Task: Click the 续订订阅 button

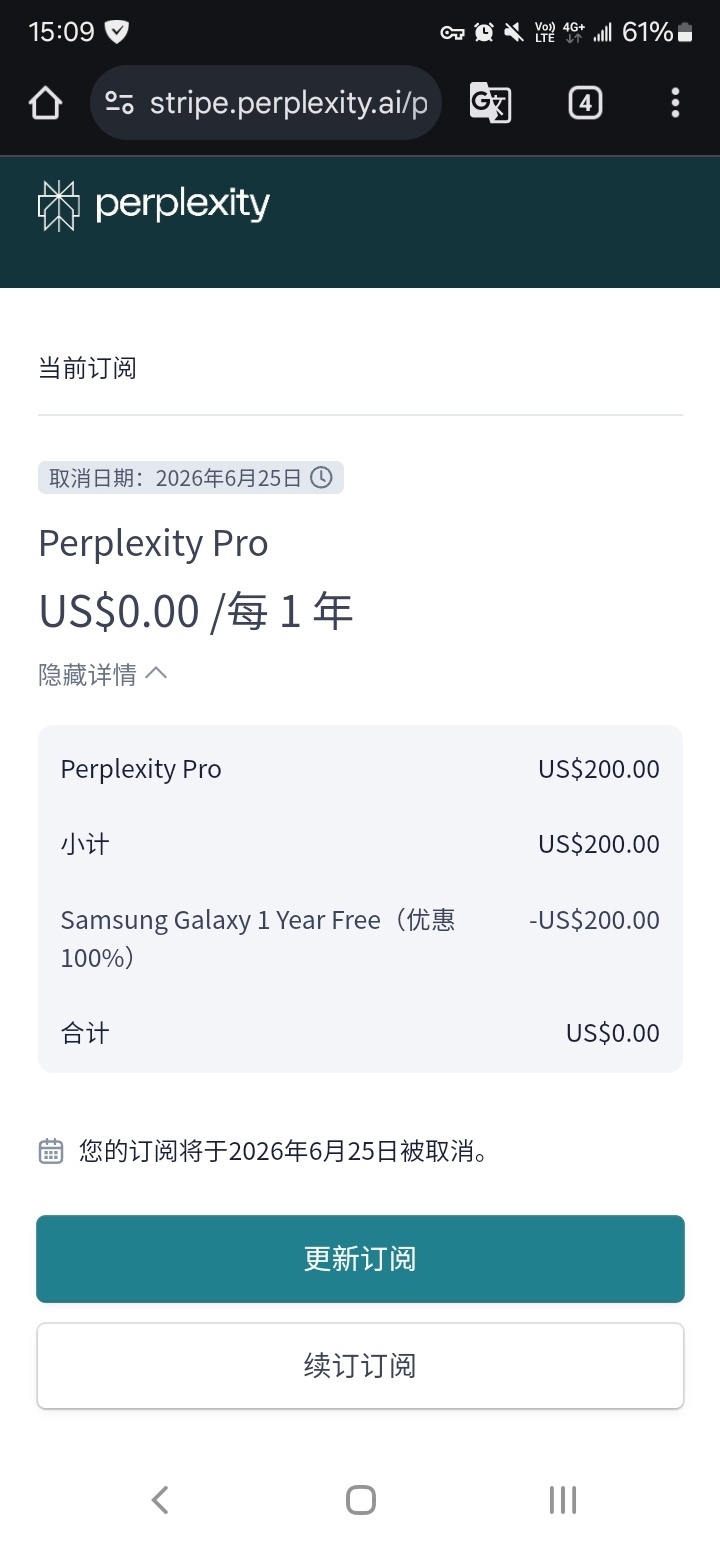Action: point(360,1366)
